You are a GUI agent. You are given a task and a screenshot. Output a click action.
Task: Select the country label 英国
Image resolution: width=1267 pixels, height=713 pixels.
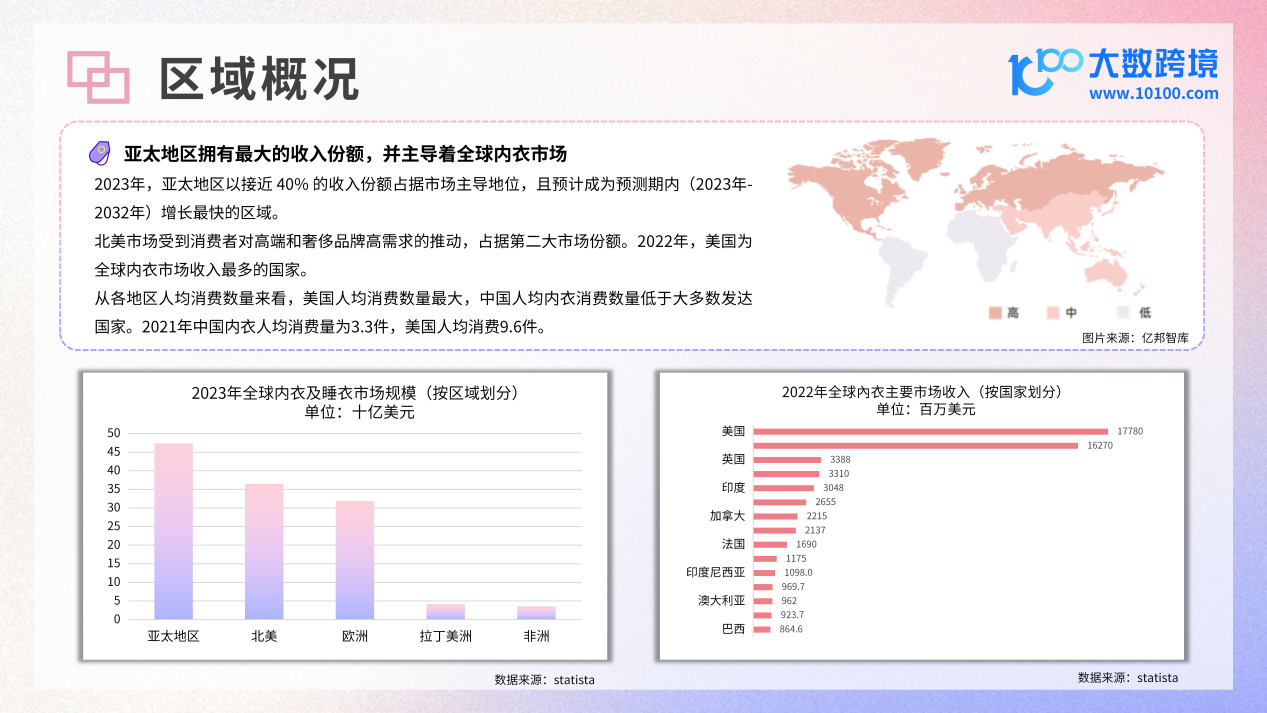click(733, 459)
